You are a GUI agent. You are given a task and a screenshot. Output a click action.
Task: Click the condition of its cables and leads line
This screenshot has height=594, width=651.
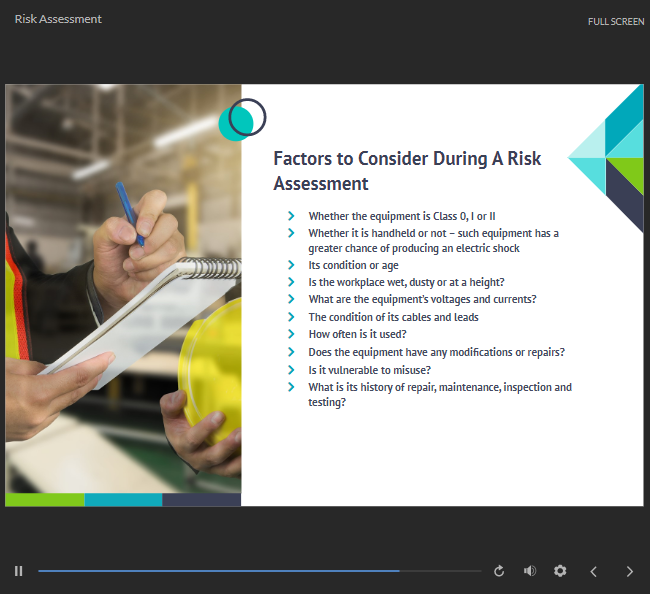pos(393,317)
